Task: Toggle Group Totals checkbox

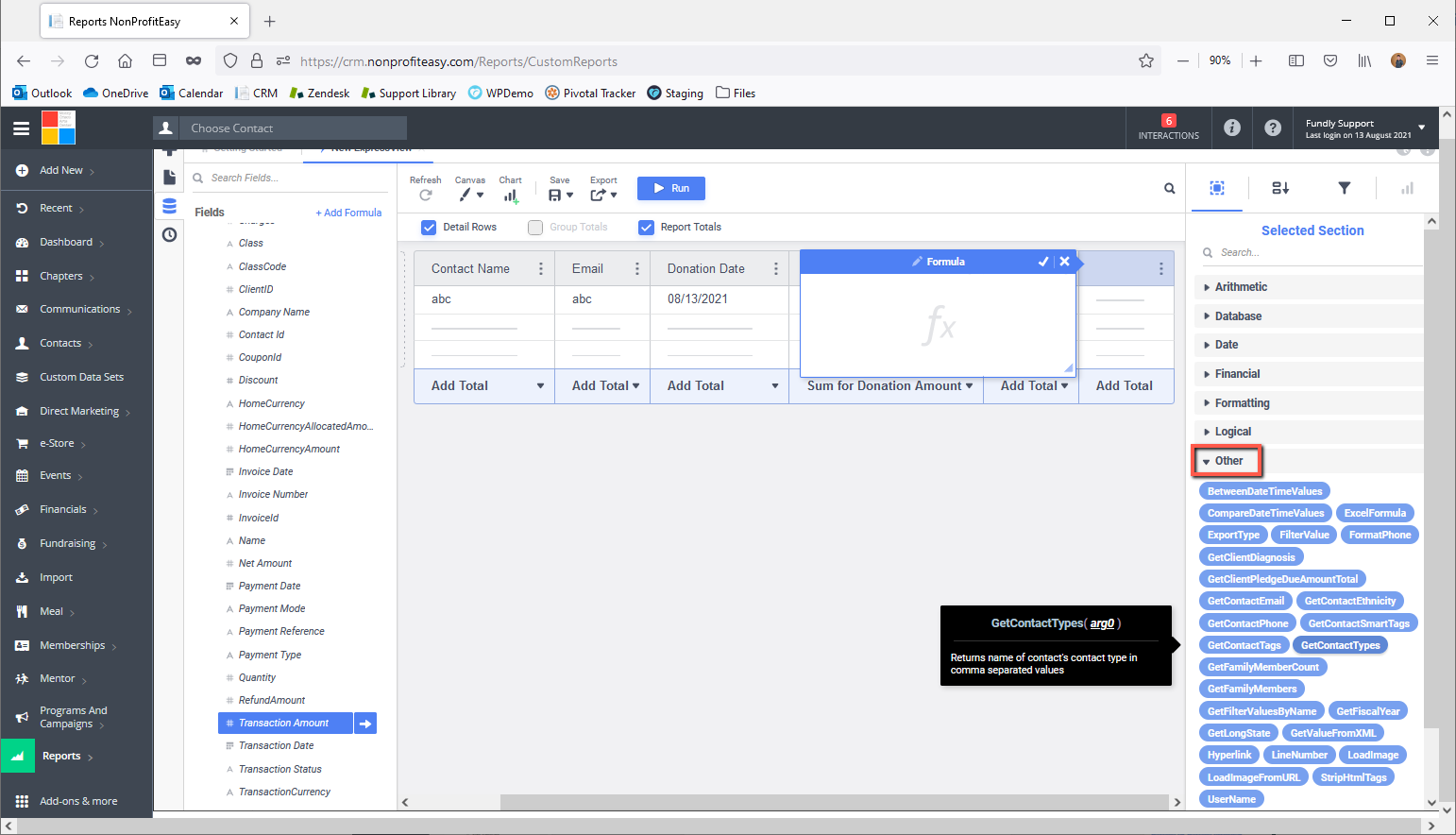Action: click(x=535, y=227)
